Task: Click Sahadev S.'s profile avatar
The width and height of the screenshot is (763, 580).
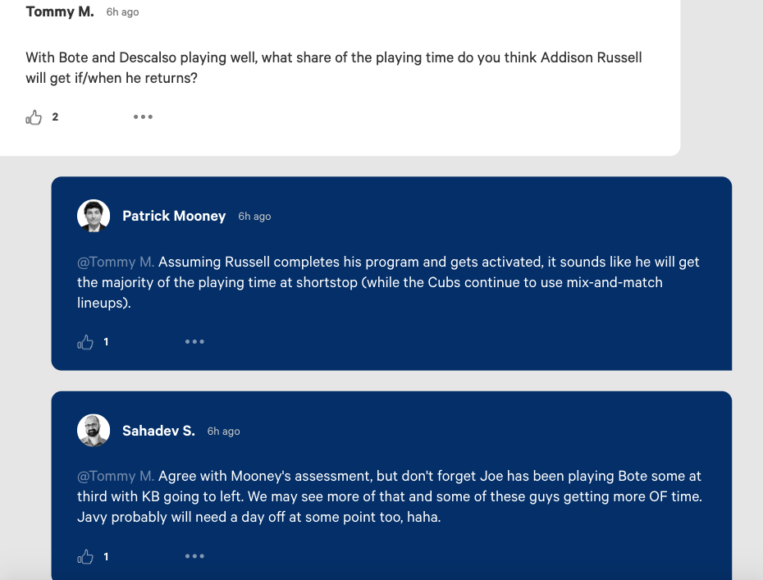Action: click(93, 430)
